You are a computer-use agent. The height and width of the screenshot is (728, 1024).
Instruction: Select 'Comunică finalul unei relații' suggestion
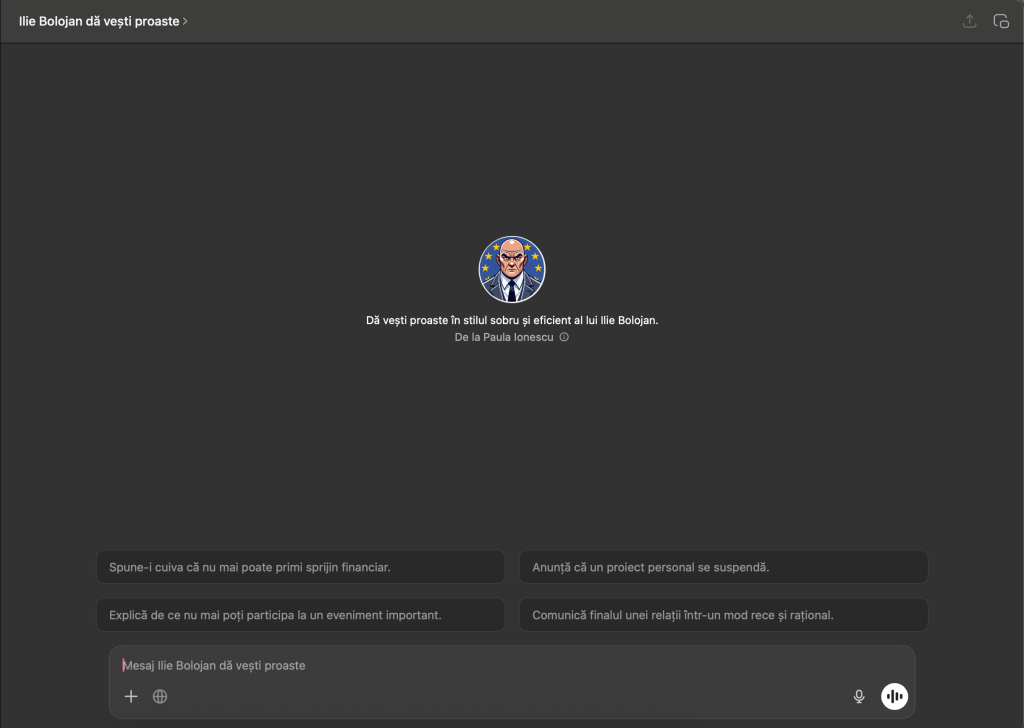click(x=722, y=615)
